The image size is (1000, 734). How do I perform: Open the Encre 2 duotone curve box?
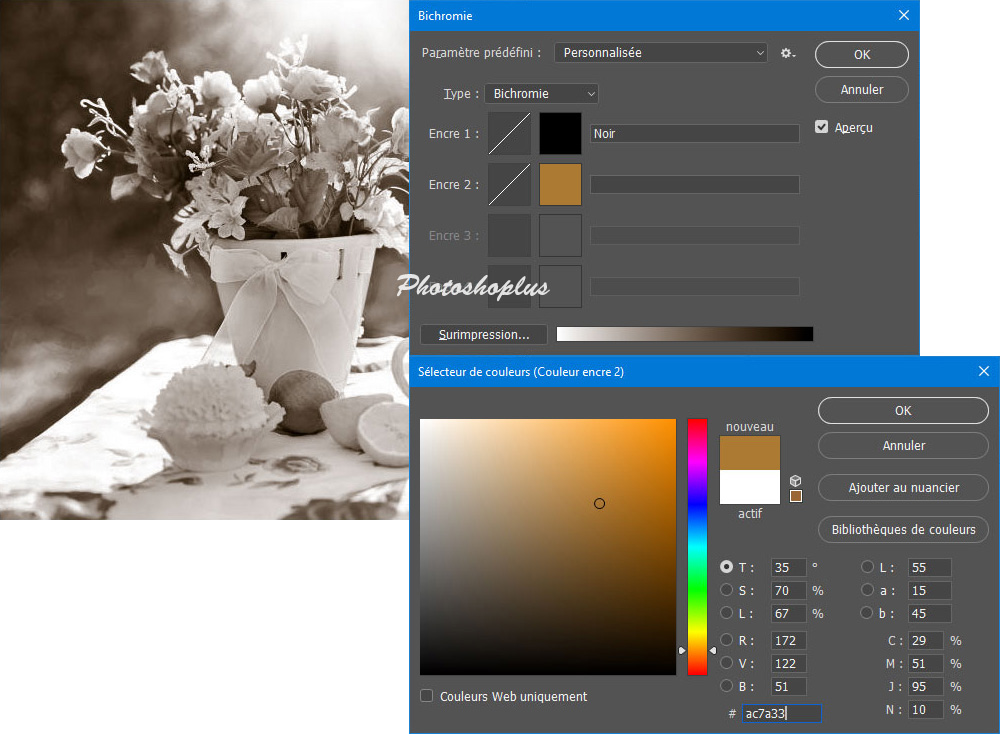pyautogui.click(x=509, y=185)
